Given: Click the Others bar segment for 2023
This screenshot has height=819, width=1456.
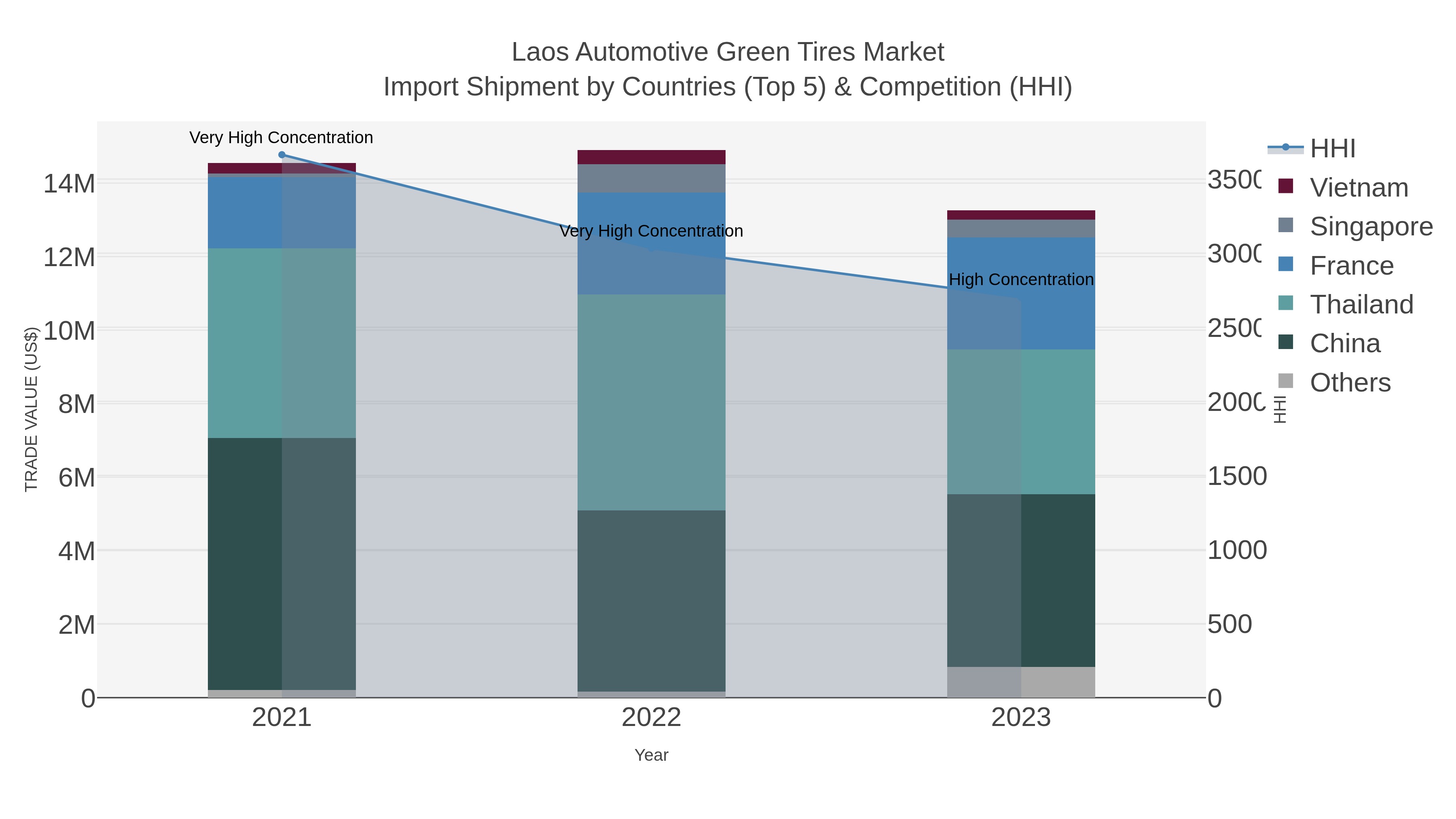Looking at the screenshot, I should pos(1021,682).
